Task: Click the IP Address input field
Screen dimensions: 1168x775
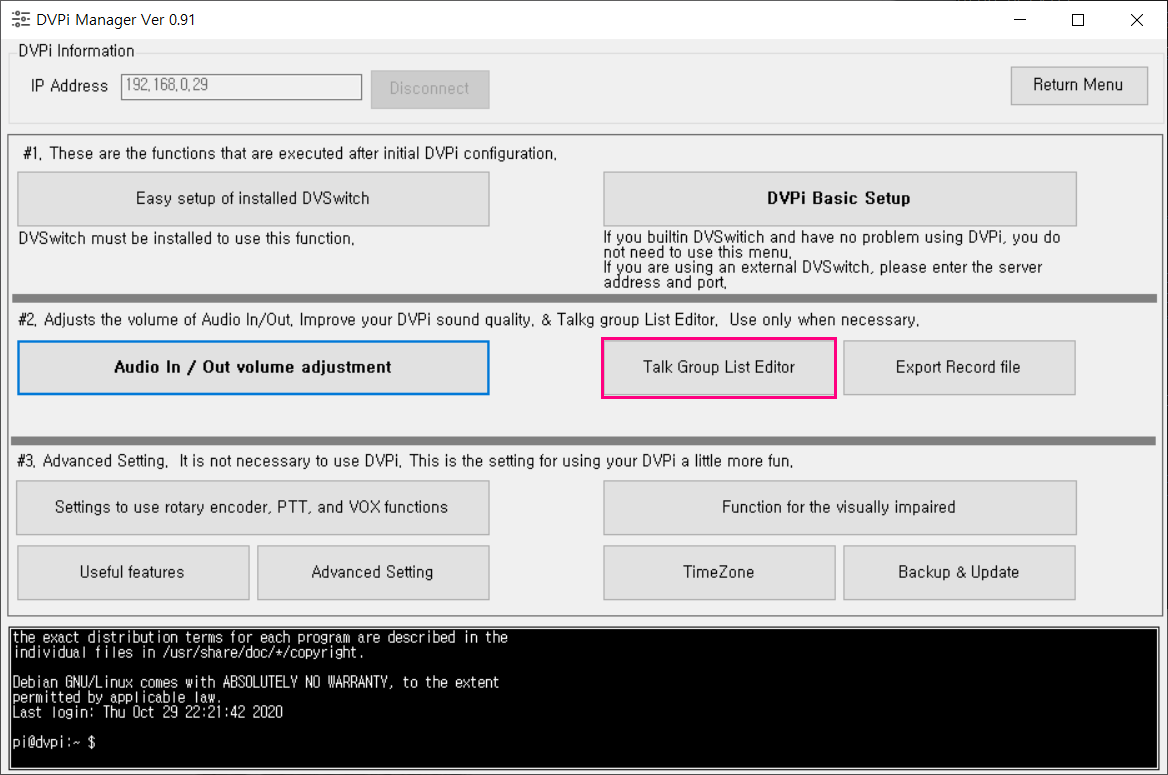Action: [241, 86]
